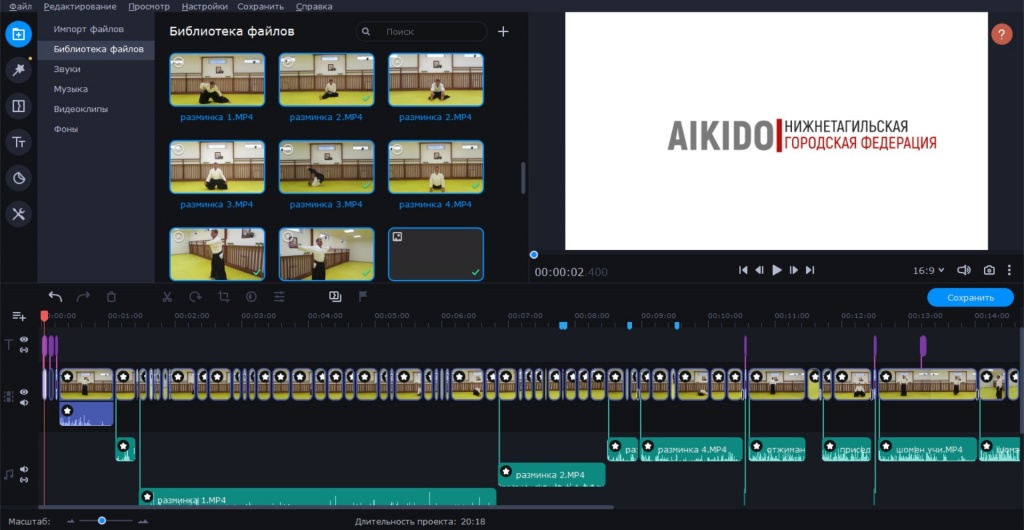Screen dimensions: 1024x530
Task: Open the Сохранить menu in menu bar
Action: click(261, 7)
